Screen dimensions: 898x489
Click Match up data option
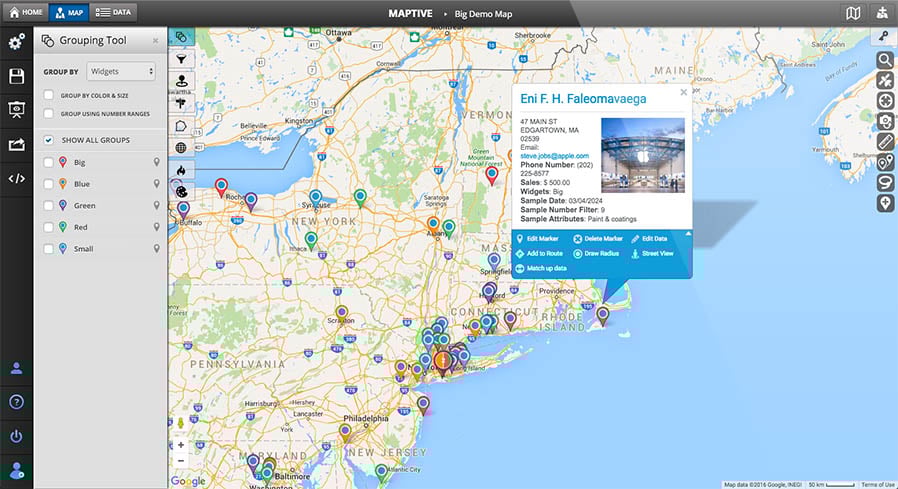tap(541, 269)
